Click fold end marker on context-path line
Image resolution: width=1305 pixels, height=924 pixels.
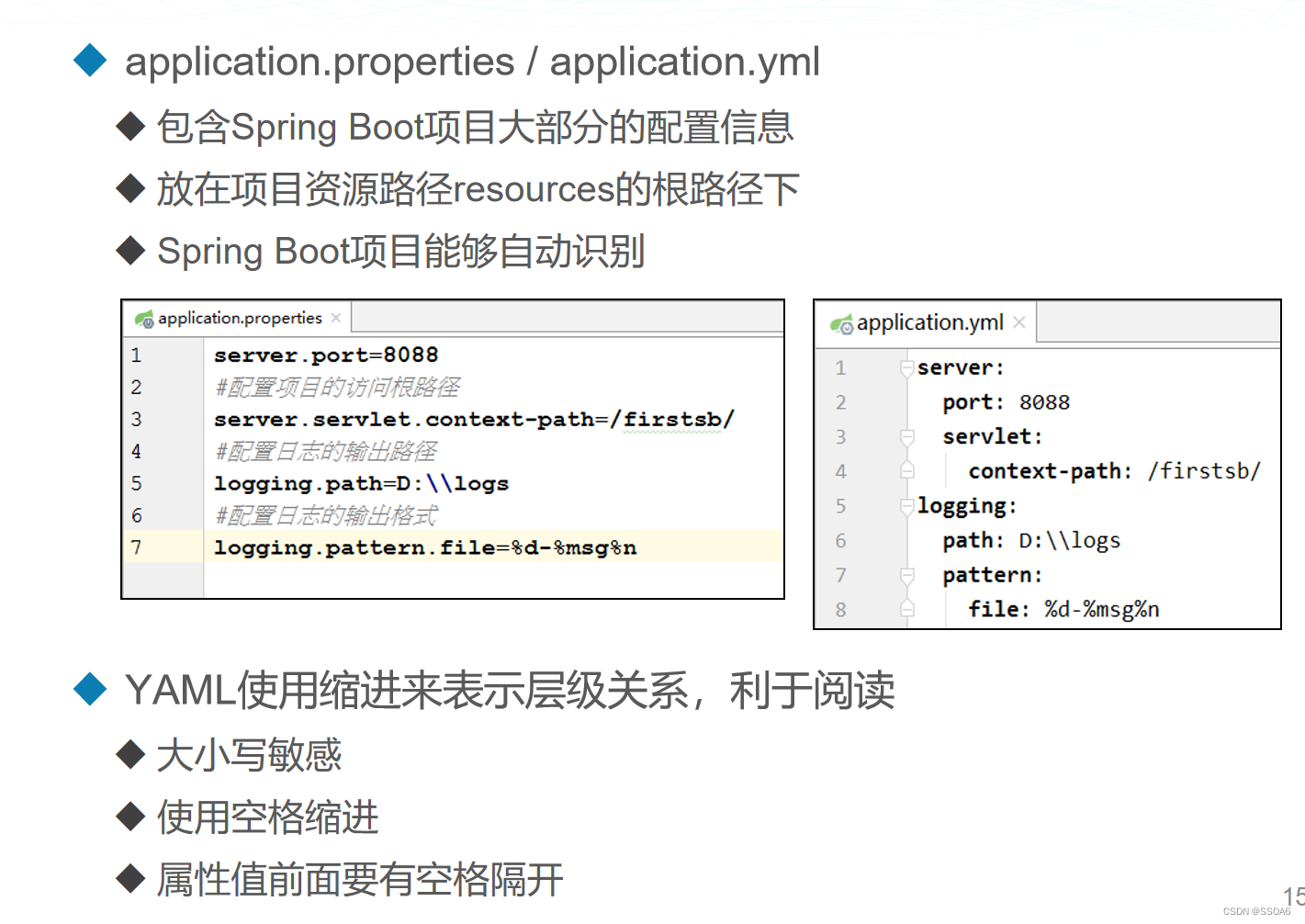pos(907,471)
